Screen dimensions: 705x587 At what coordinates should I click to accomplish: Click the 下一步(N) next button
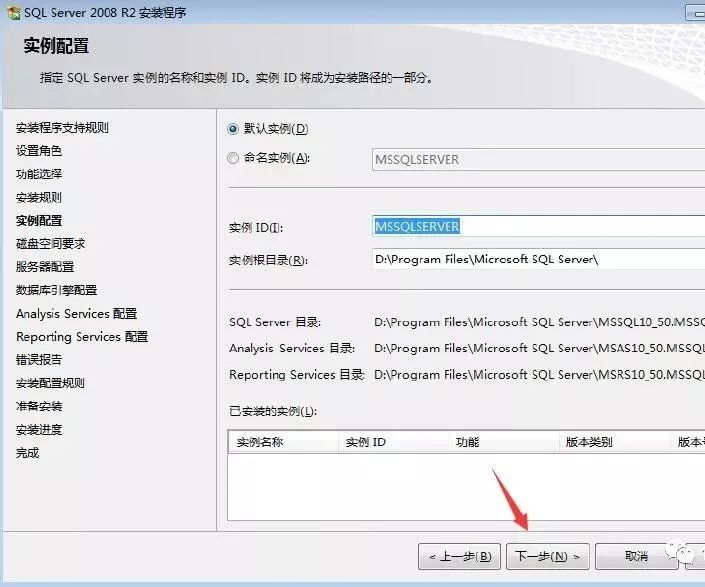tap(548, 556)
